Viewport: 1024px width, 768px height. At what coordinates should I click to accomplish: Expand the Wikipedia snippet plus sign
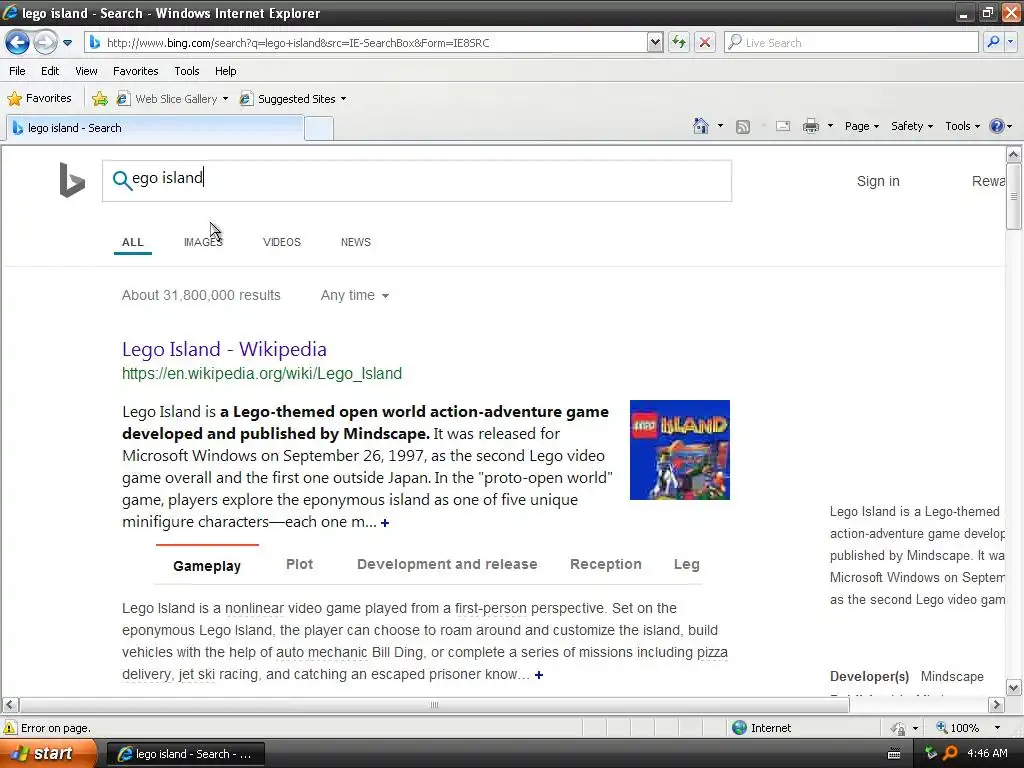click(x=385, y=522)
